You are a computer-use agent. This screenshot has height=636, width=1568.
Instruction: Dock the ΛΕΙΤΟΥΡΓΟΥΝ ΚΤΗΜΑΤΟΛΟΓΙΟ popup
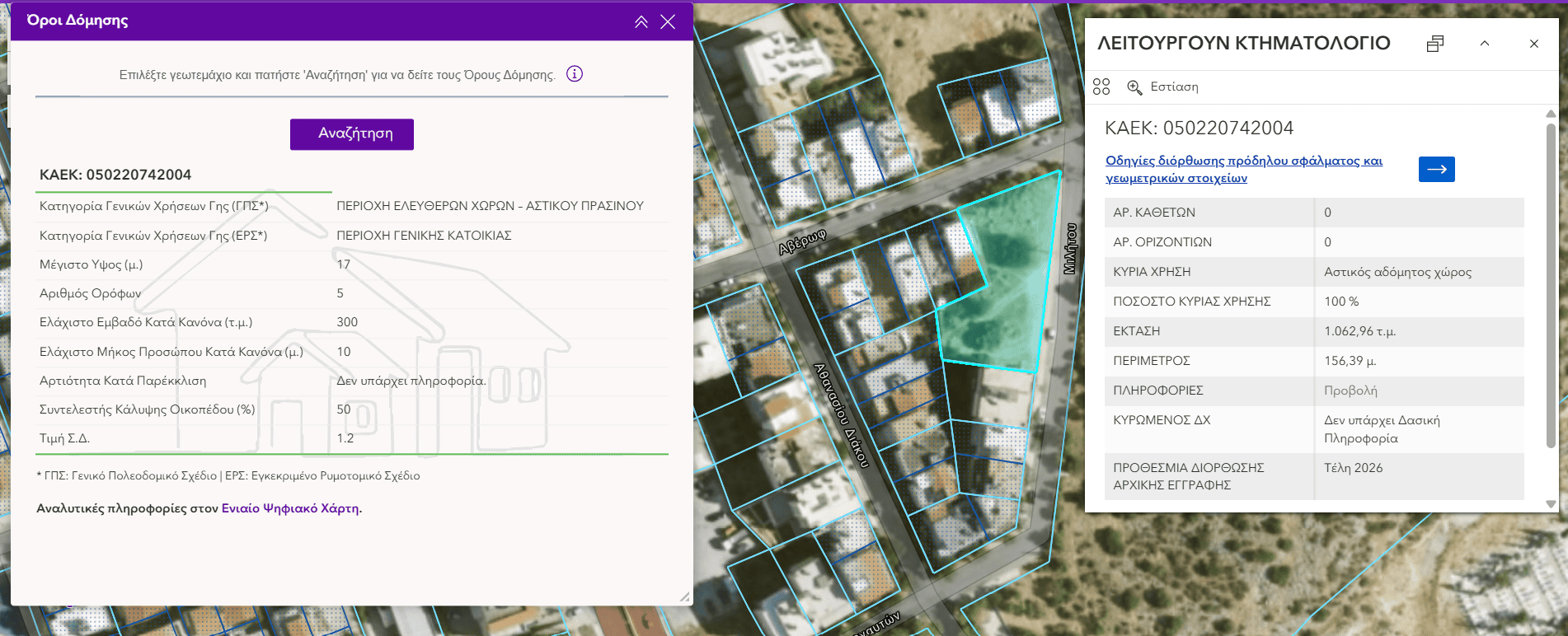tap(1435, 44)
